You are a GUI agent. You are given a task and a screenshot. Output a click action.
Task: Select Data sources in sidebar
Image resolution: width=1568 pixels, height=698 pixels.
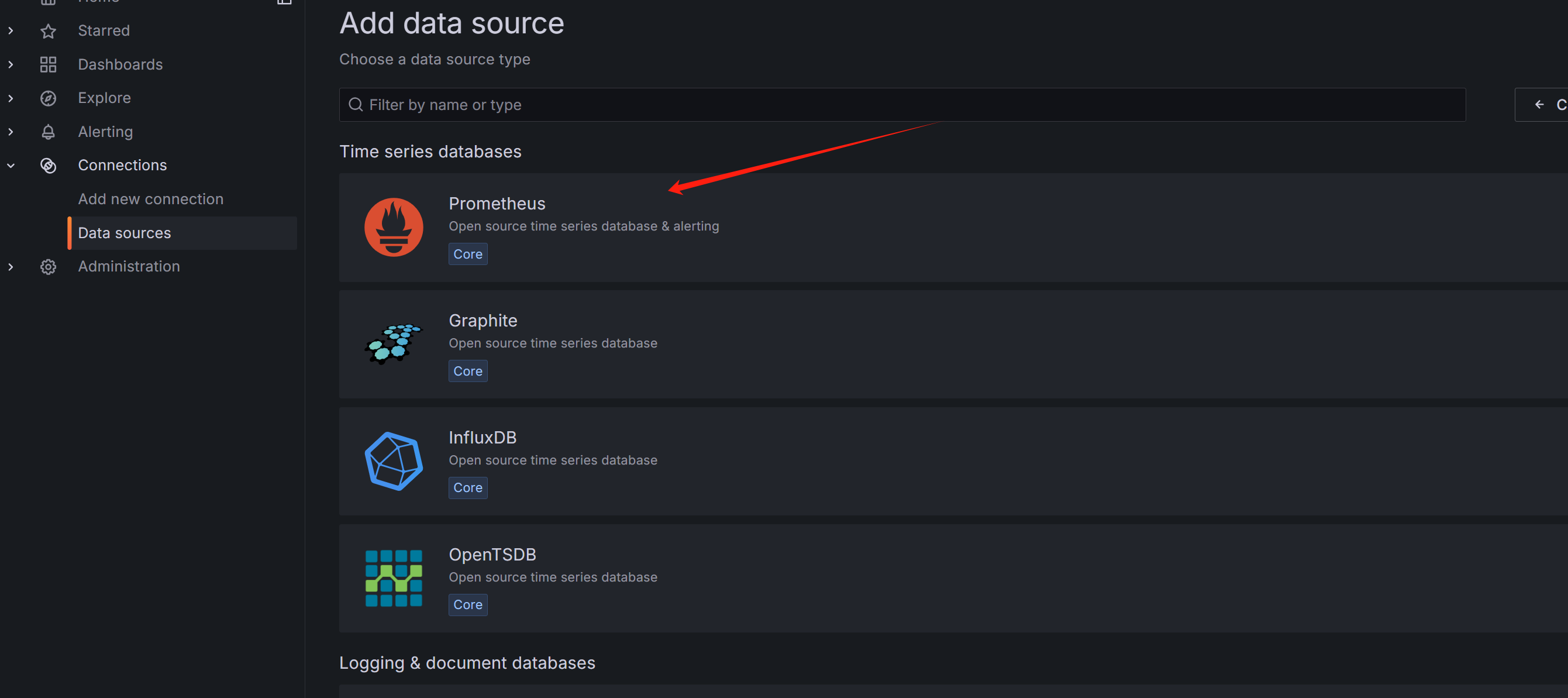(x=124, y=233)
